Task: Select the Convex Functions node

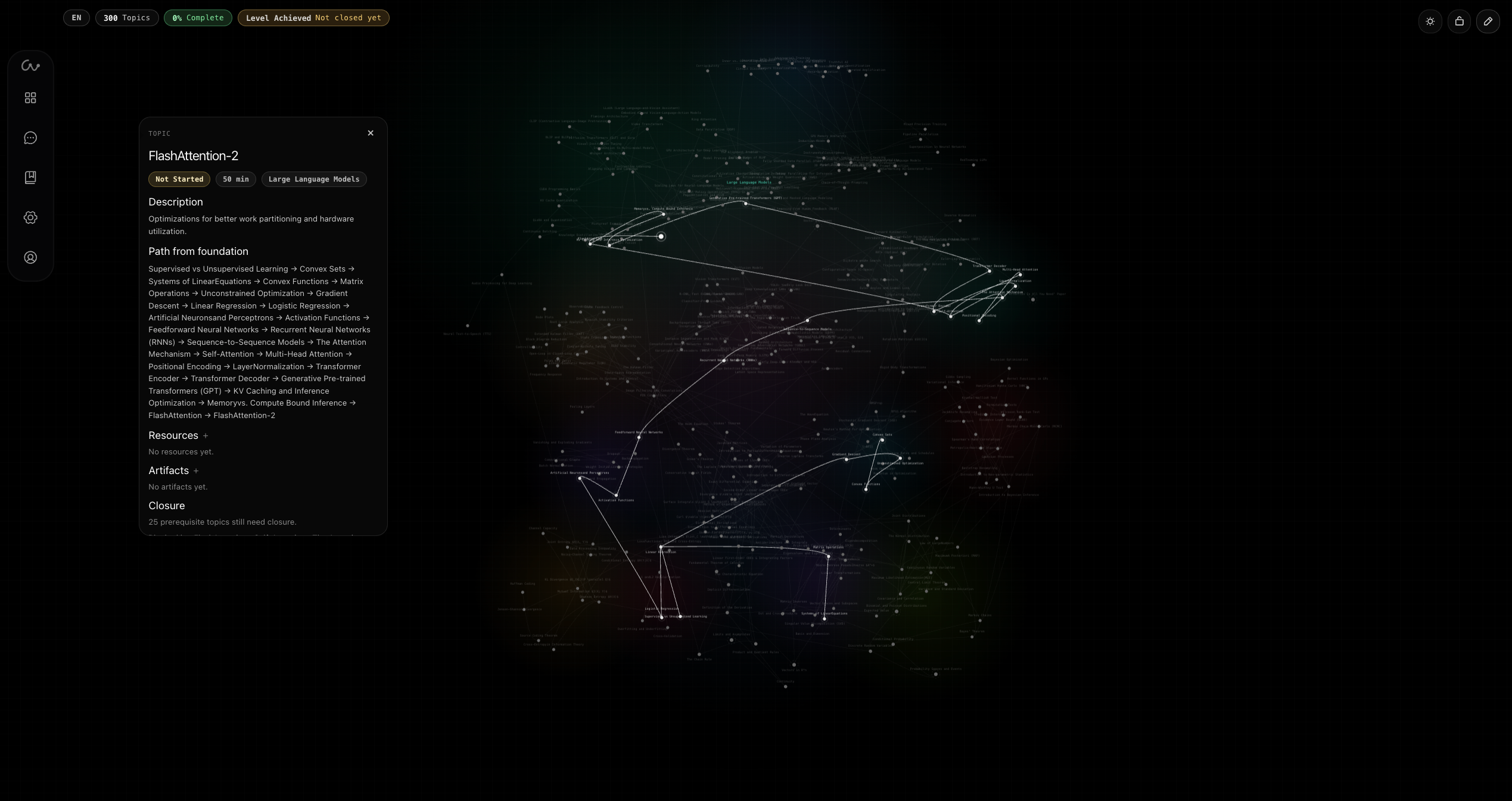Action: click(x=866, y=489)
